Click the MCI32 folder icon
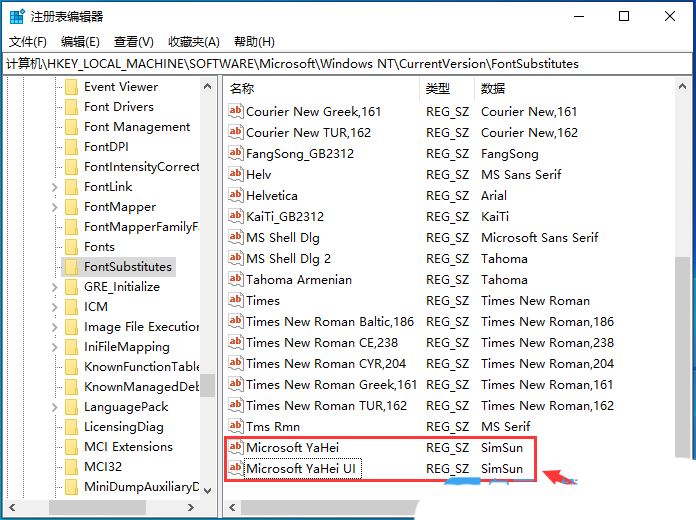Viewport: 696px width, 520px height. pos(71,467)
